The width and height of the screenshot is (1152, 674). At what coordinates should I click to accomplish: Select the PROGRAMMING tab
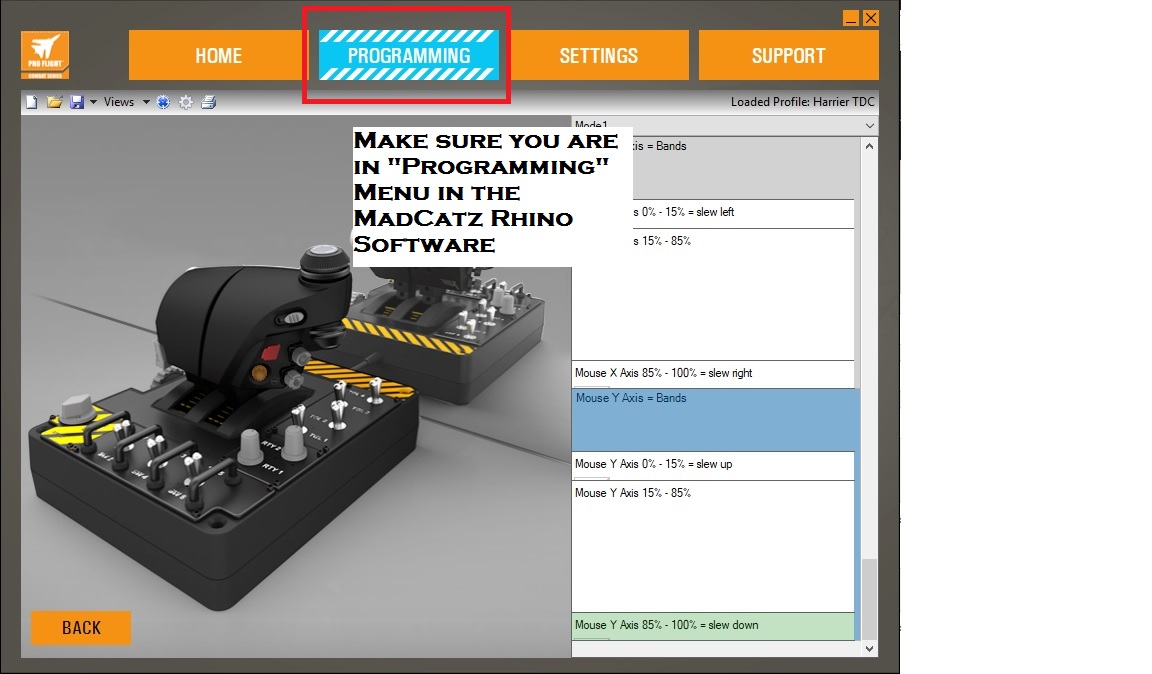[408, 56]
